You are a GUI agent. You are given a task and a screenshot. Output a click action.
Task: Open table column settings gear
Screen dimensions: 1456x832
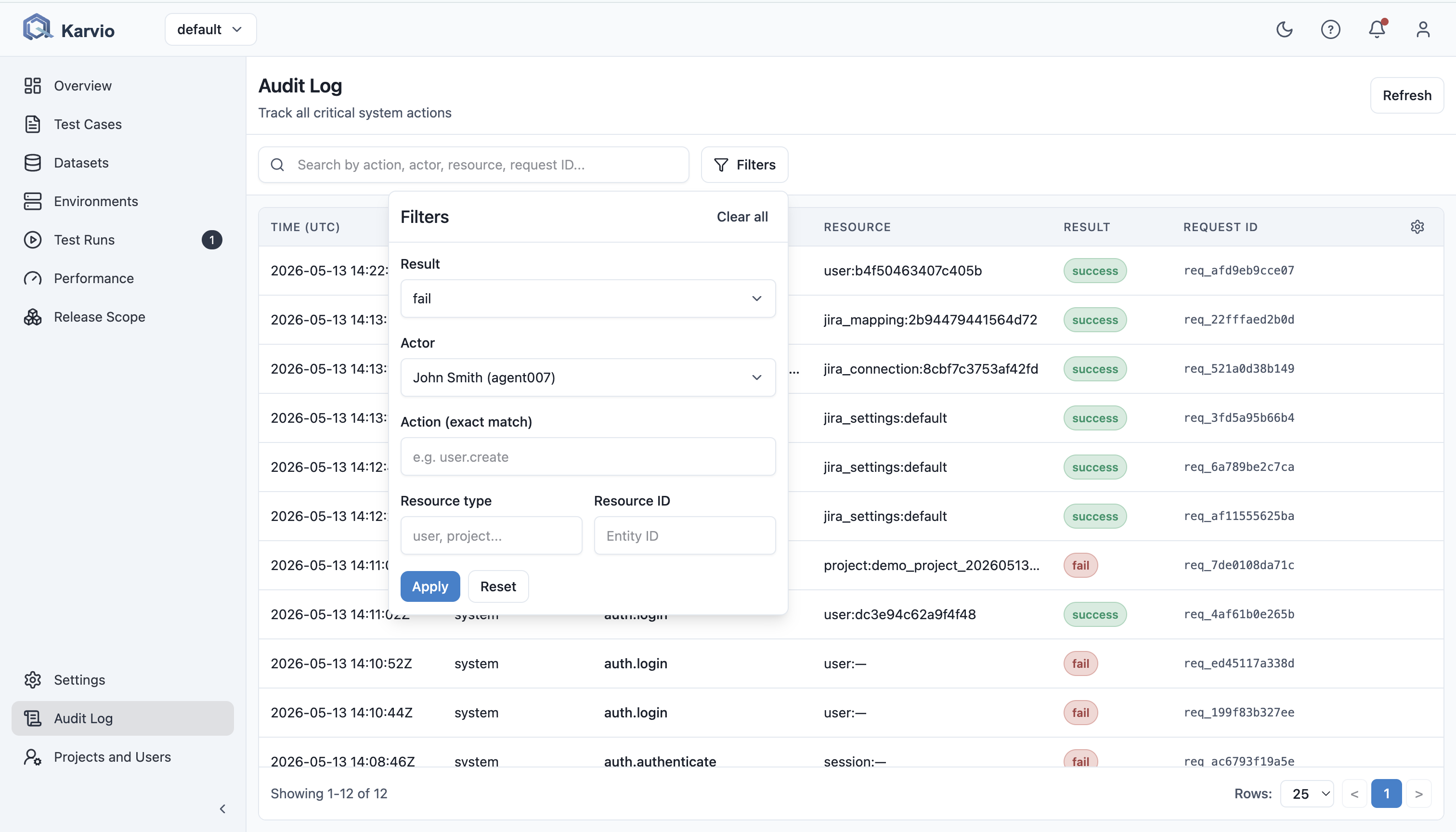[x=1417, y=227]
